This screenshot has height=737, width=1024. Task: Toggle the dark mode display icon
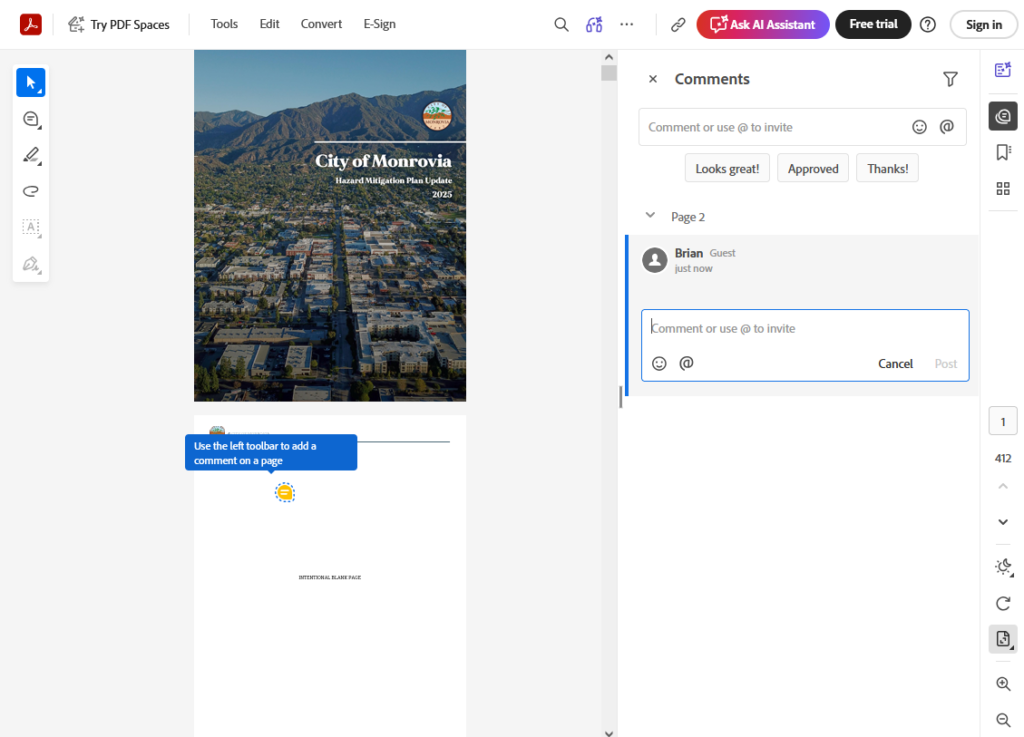point(1003,566)
